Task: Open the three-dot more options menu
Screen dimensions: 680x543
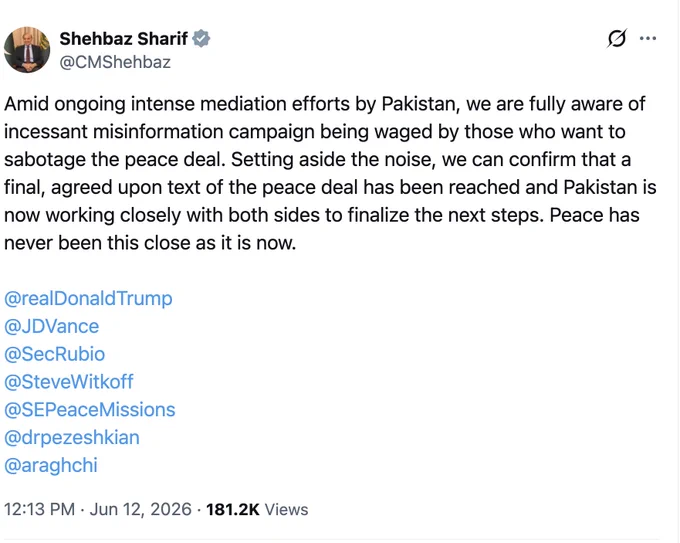Action: (648, 39)
